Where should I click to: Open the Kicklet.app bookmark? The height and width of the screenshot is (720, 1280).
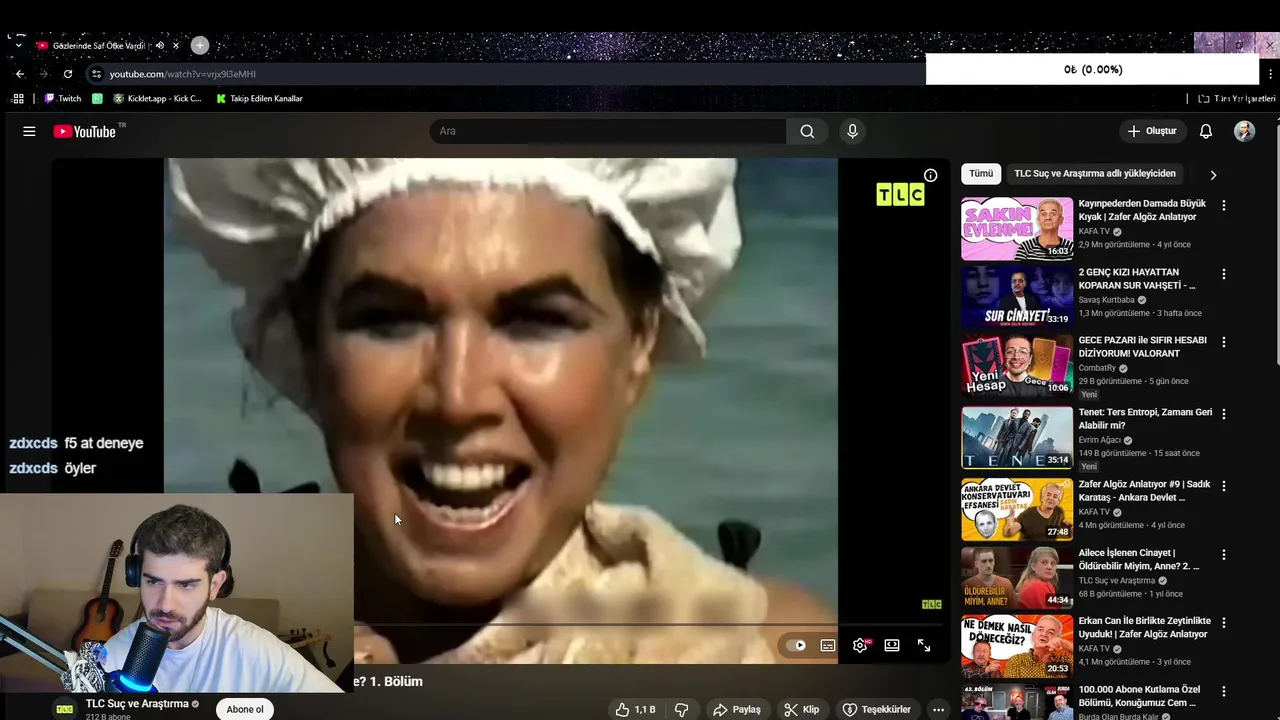click(157, 98)
